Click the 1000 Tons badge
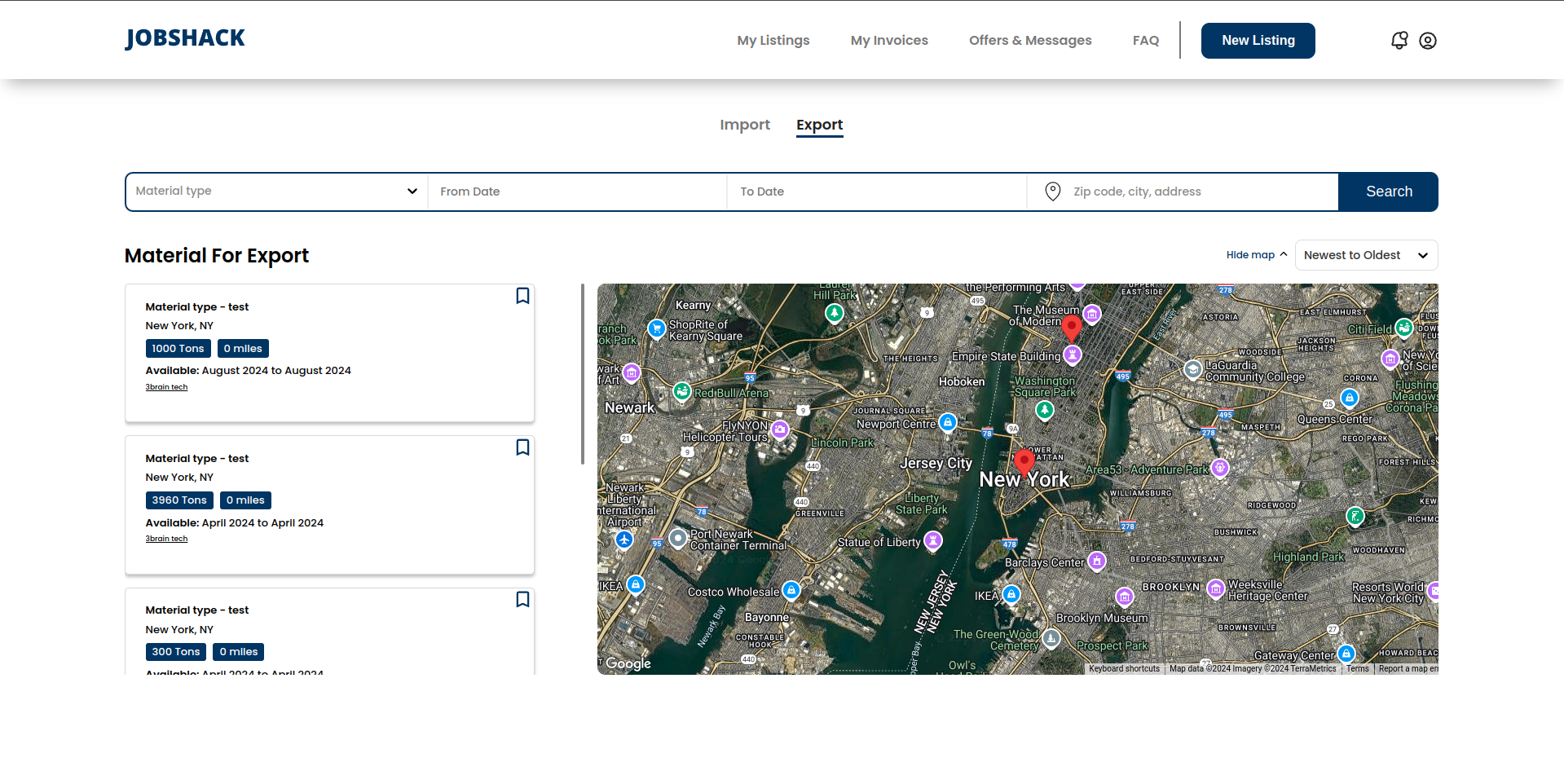The height and width of the screenshot is (784, 1564). [x=178, y=349]
